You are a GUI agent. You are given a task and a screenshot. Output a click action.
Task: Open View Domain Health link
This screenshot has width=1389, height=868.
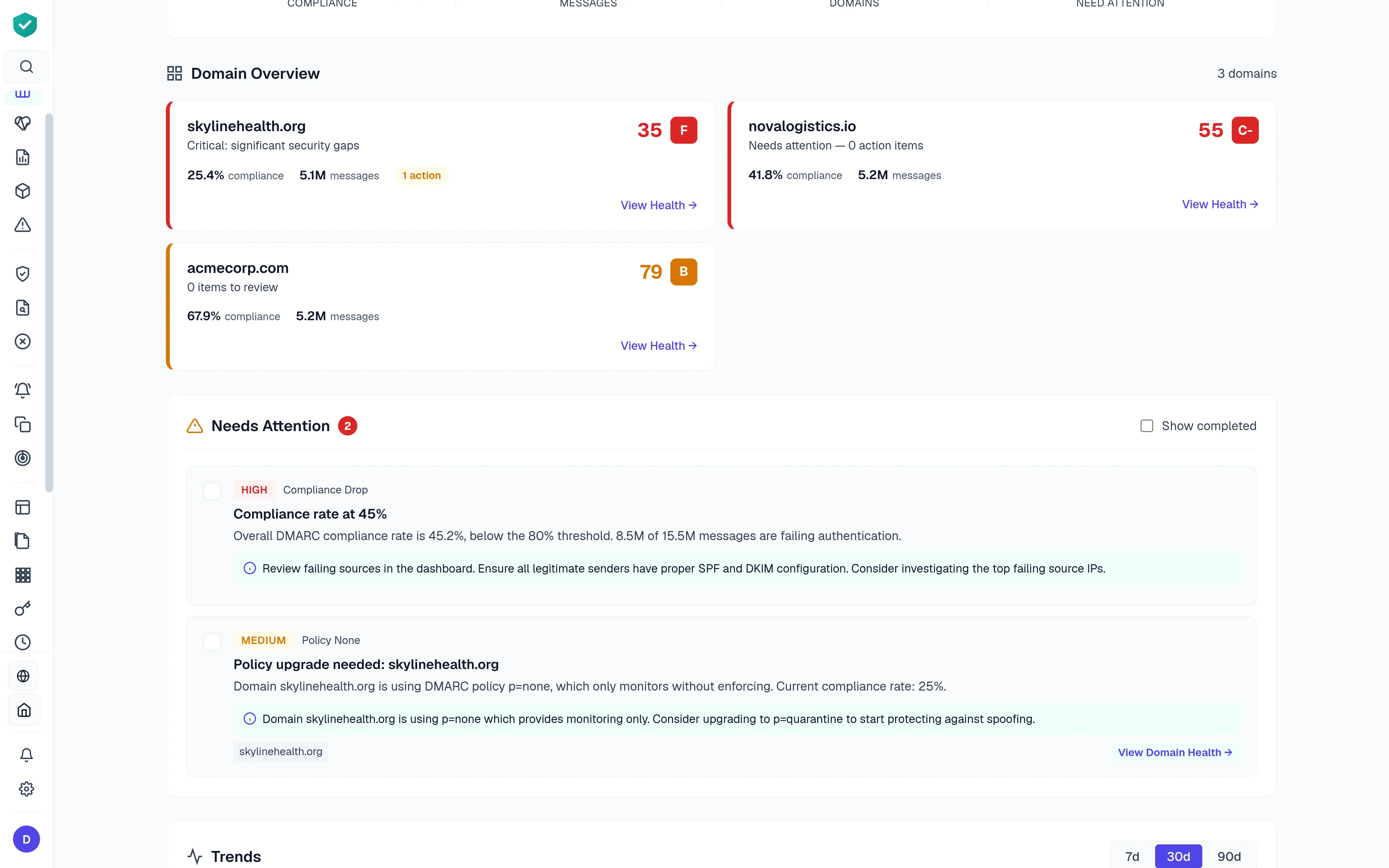(1175, 752)
